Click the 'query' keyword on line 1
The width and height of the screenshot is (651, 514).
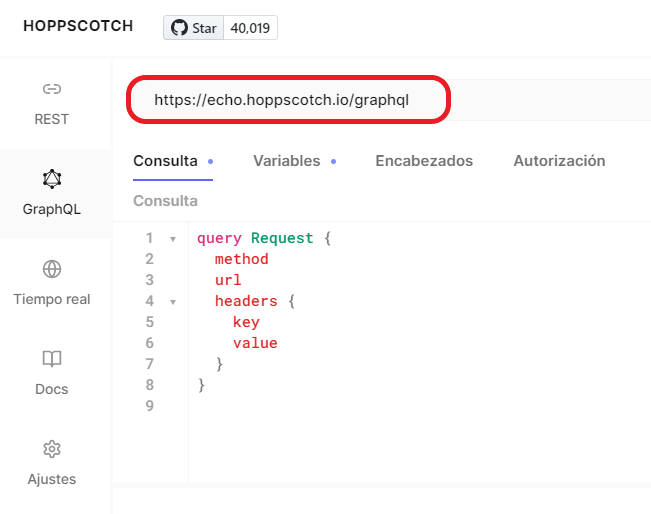tap(219, 238)
